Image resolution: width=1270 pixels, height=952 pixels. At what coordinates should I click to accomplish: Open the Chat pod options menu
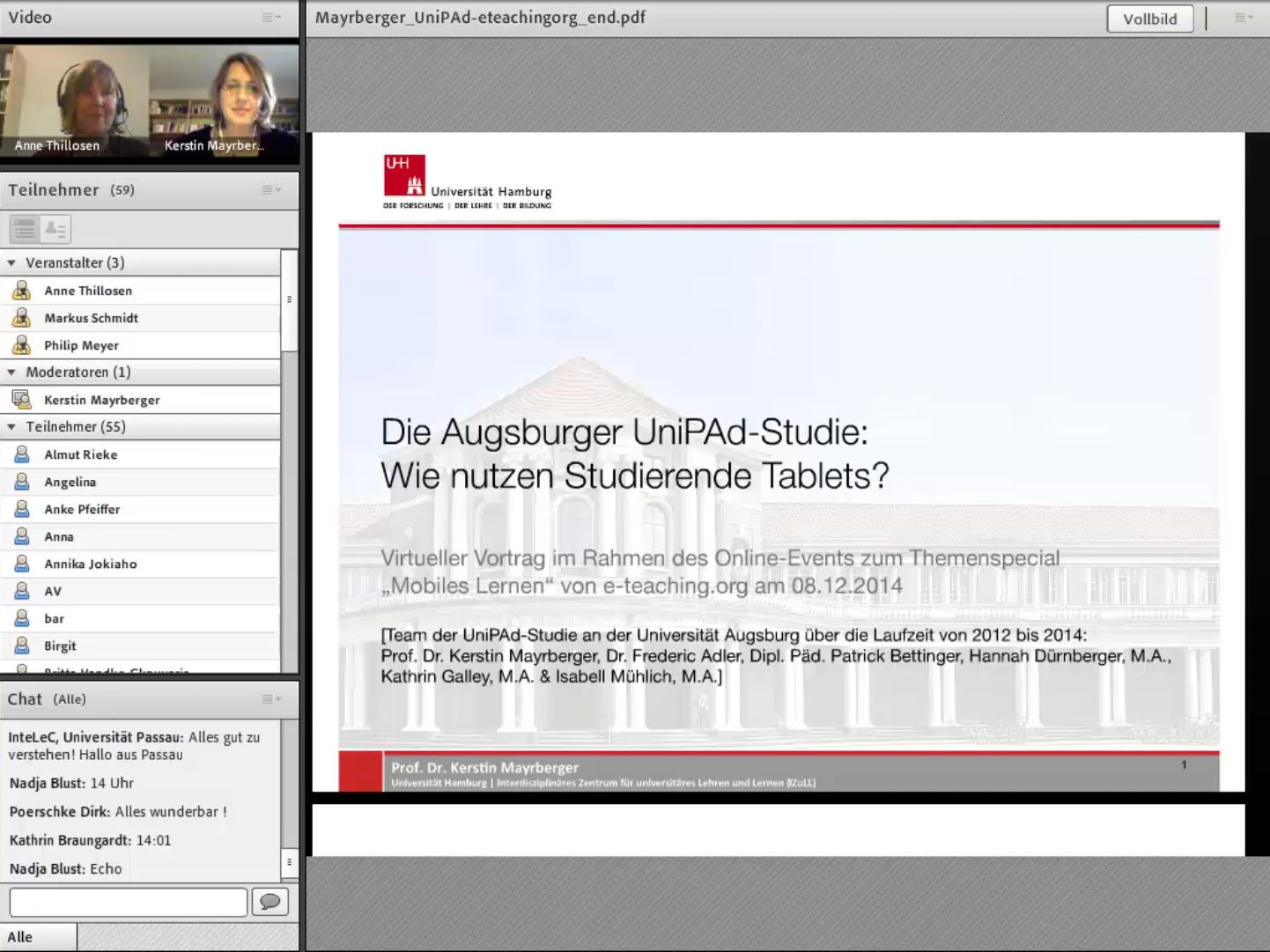271,699
